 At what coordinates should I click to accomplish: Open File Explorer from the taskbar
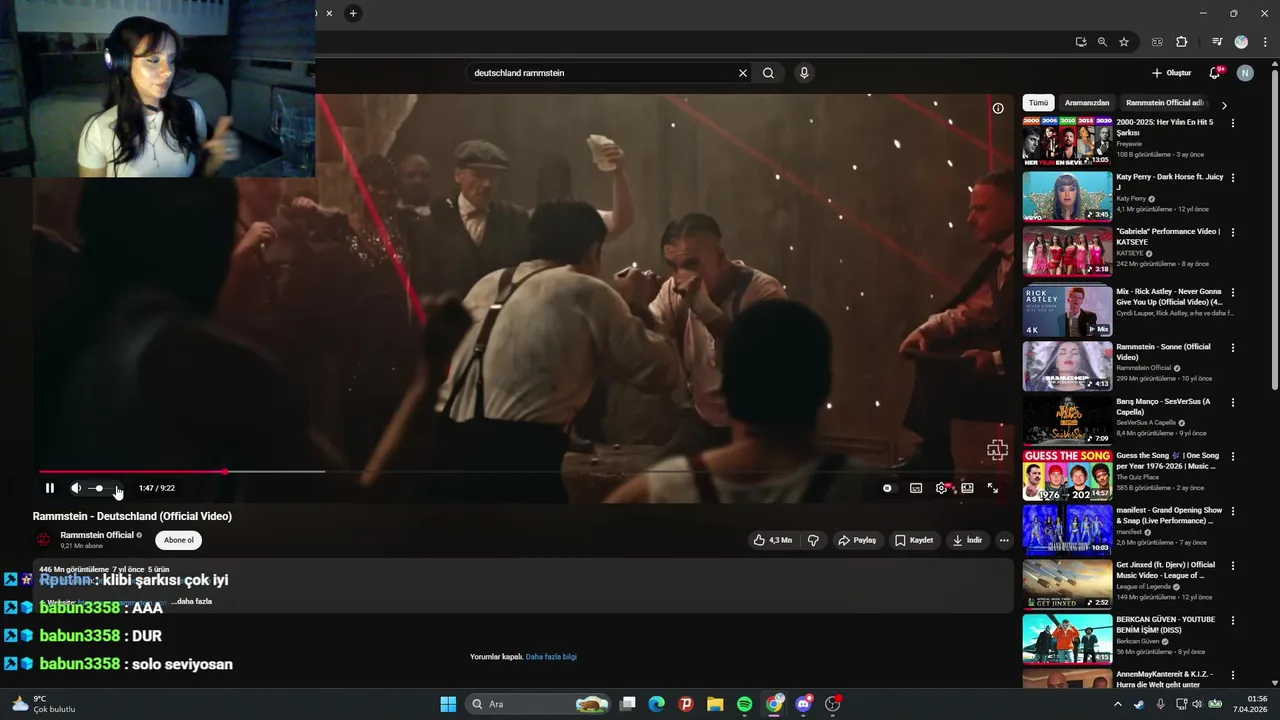point(715,704)
